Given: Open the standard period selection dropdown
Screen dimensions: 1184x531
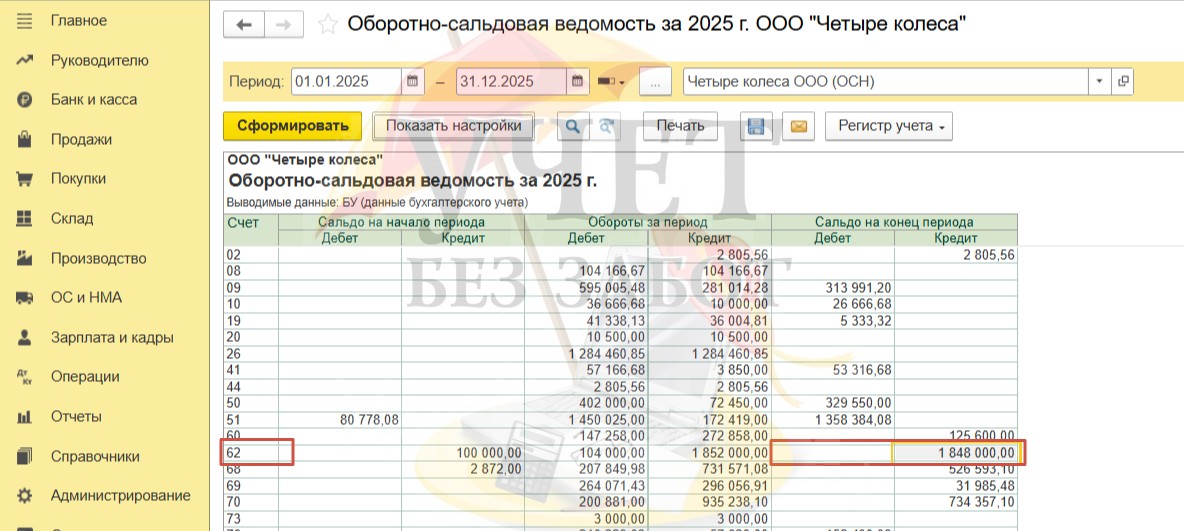Looking at the screenshot, I should tap(611, 82).
